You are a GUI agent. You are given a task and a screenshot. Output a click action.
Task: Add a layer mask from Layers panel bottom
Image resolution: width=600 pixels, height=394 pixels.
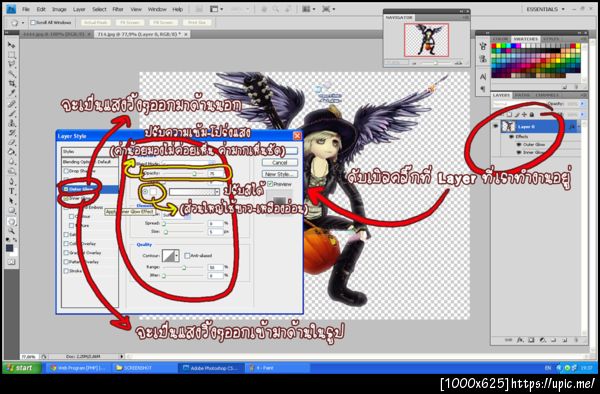(x=531, y=339)
